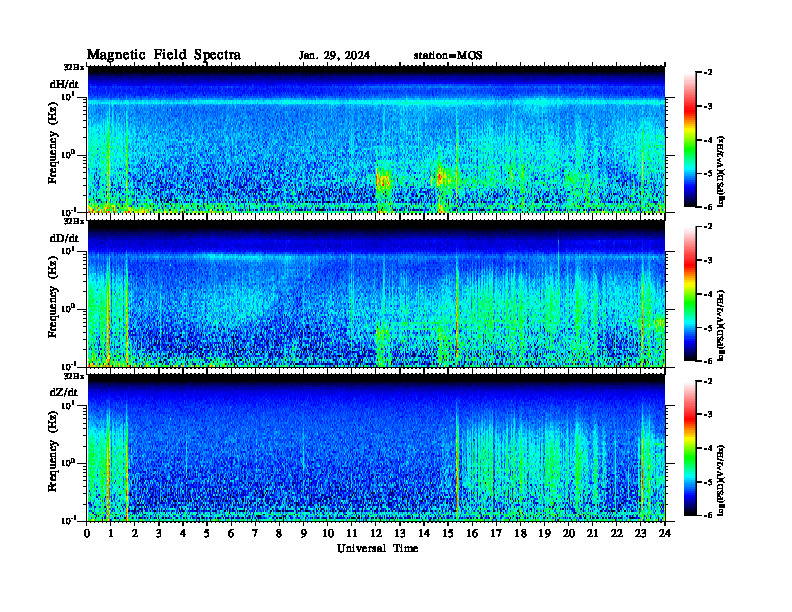This screenshot has height=612, width=792.
Task: Click hour "20" on the time axis
Action: pyautogui.click(x=569, y=533)
